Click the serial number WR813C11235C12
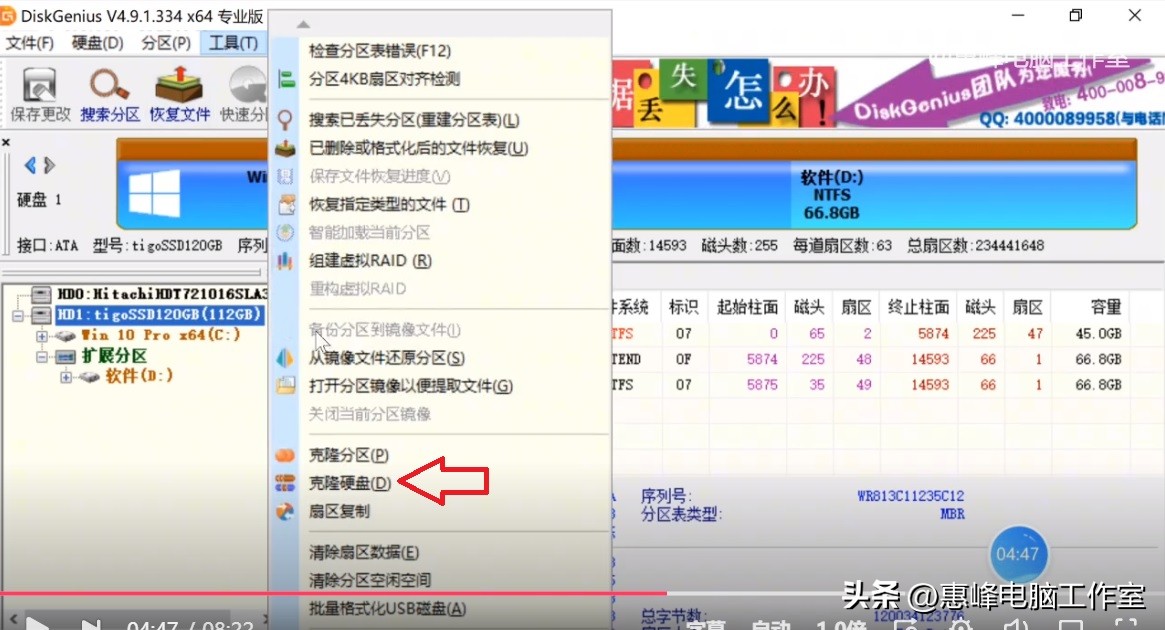The image size is (1165, 630). 910,496
